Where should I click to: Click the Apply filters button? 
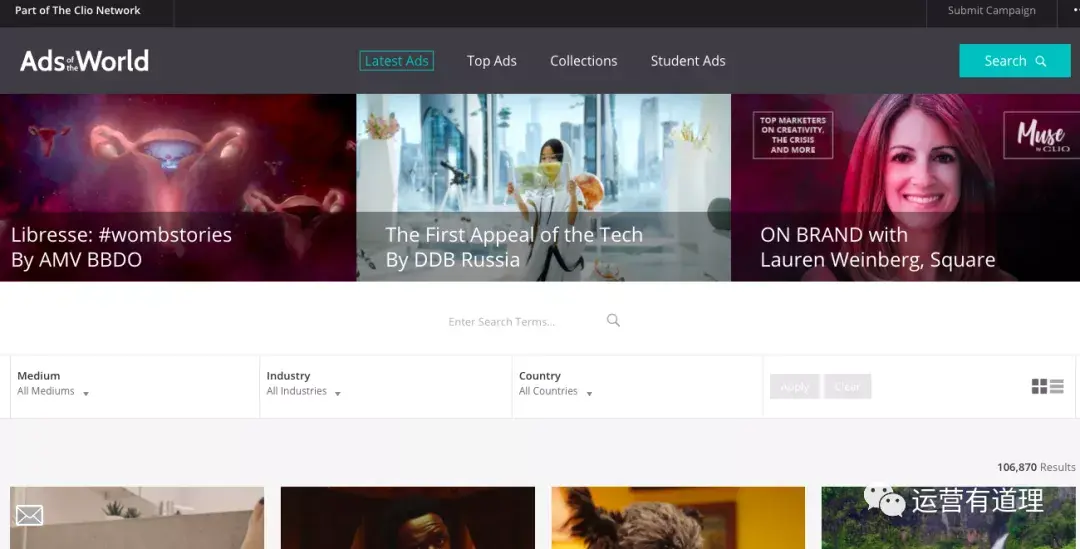pos(794,386)
